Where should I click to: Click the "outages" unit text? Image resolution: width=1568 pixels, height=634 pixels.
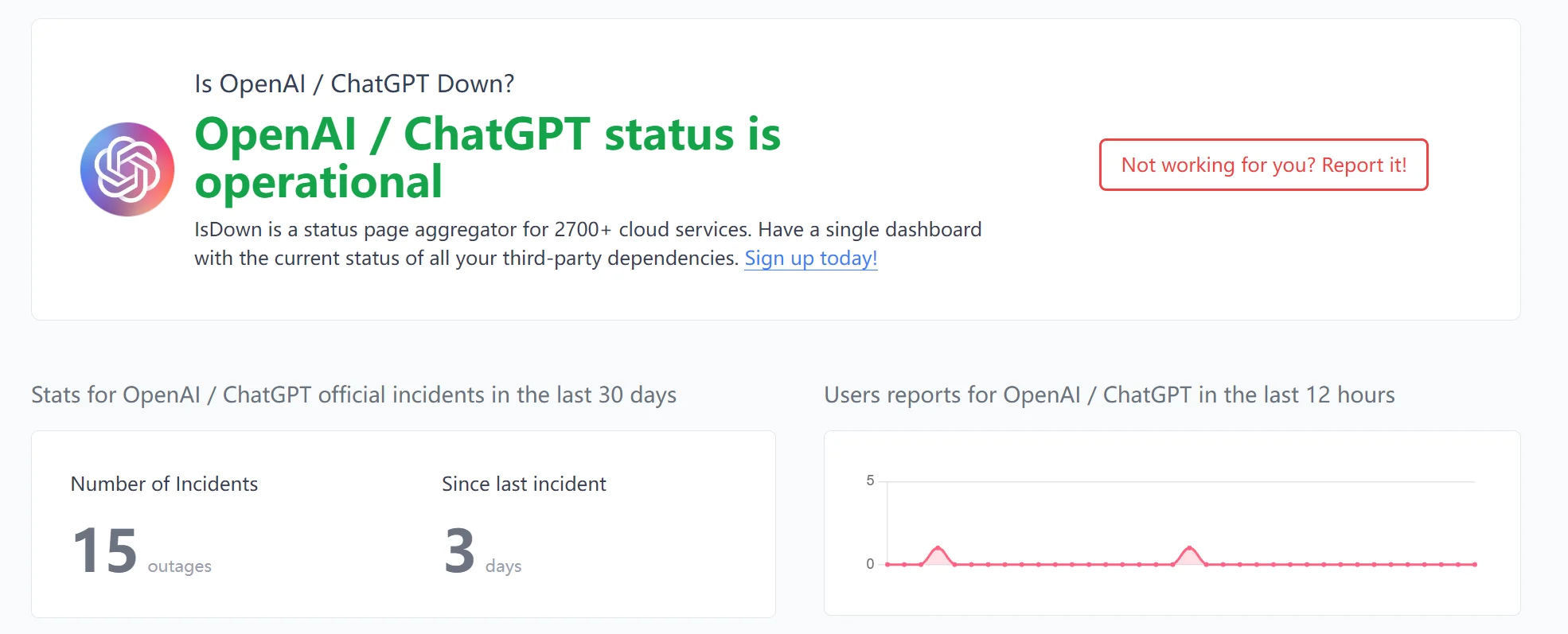pos(179,566)
